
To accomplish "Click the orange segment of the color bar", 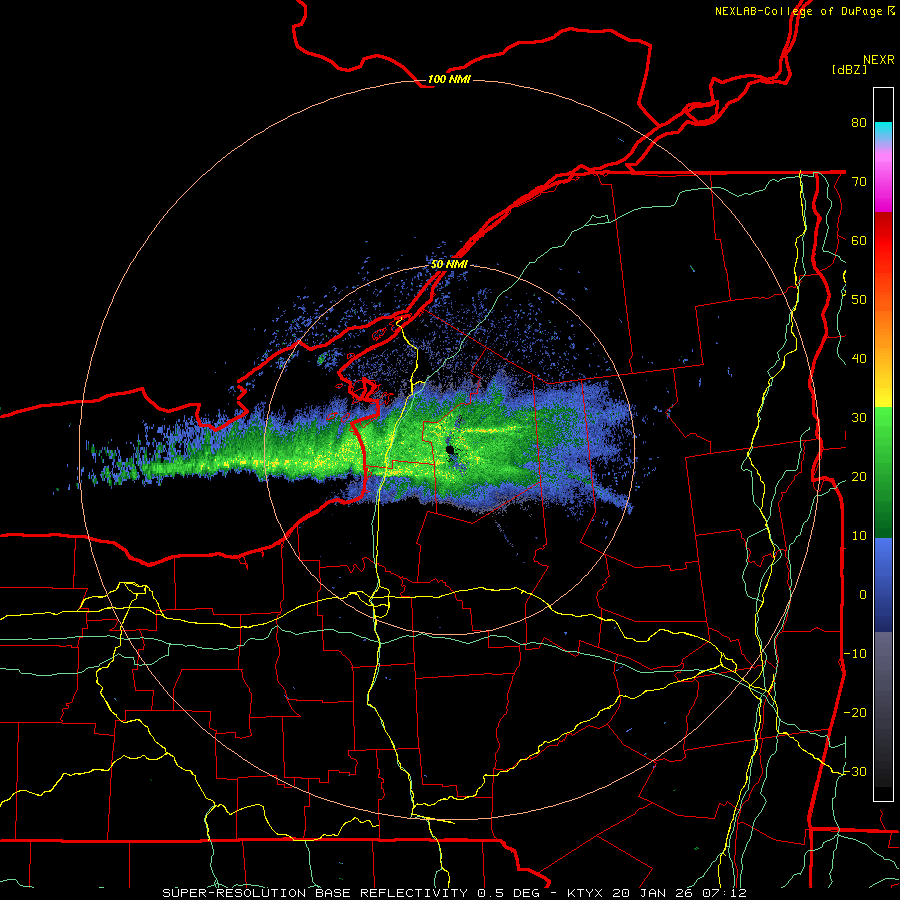I will [883, 330].
